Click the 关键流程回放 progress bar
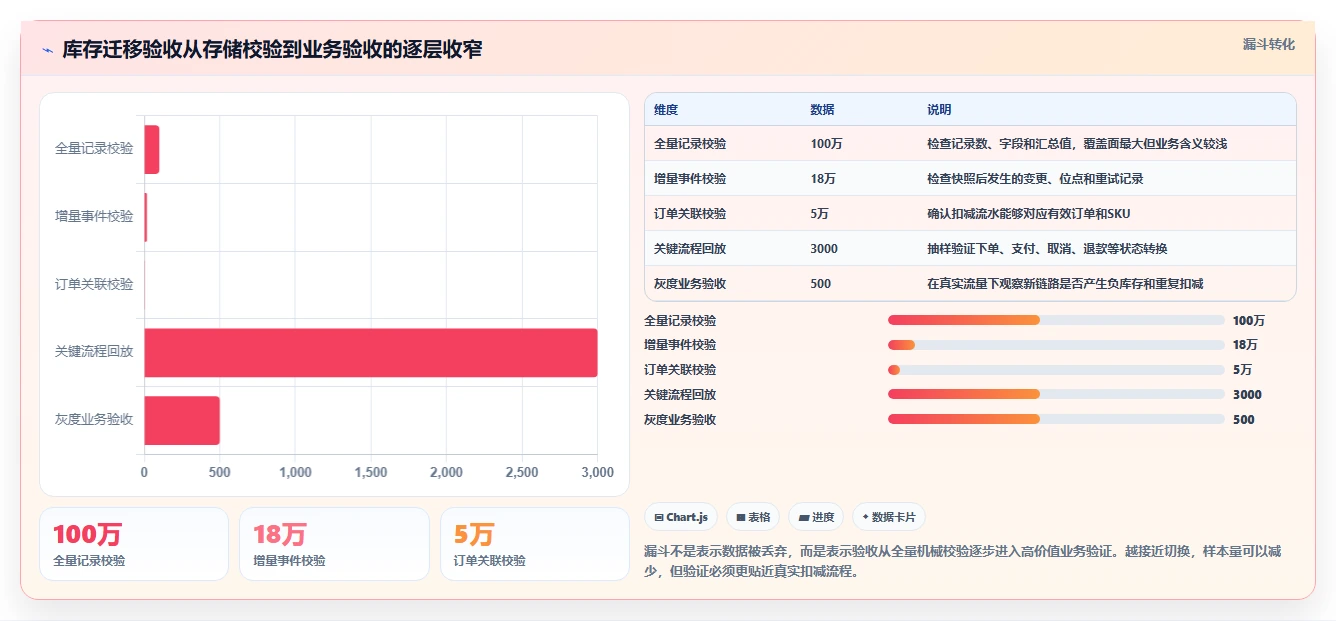This screenshot has height=621, width=1336. click(x=1056, y=395)
